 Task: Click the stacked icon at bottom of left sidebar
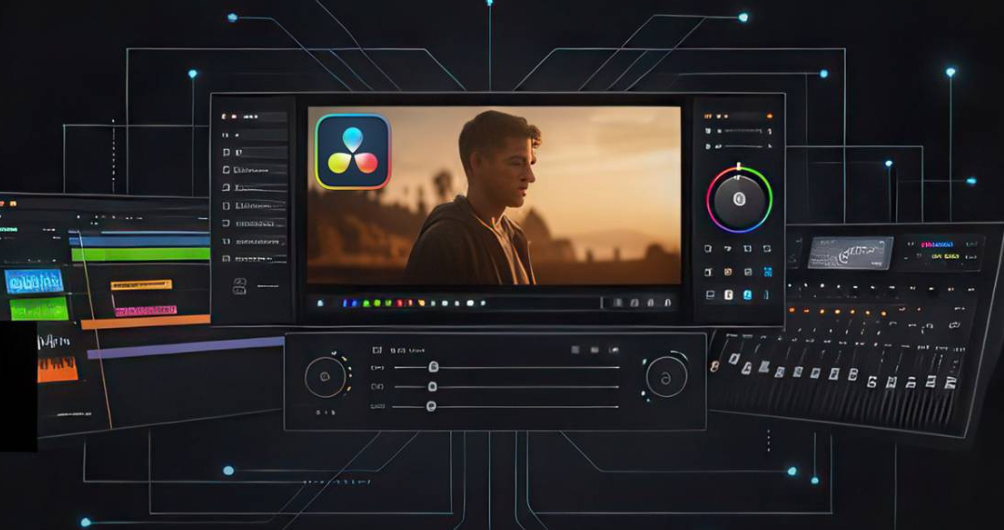(240, 287)
